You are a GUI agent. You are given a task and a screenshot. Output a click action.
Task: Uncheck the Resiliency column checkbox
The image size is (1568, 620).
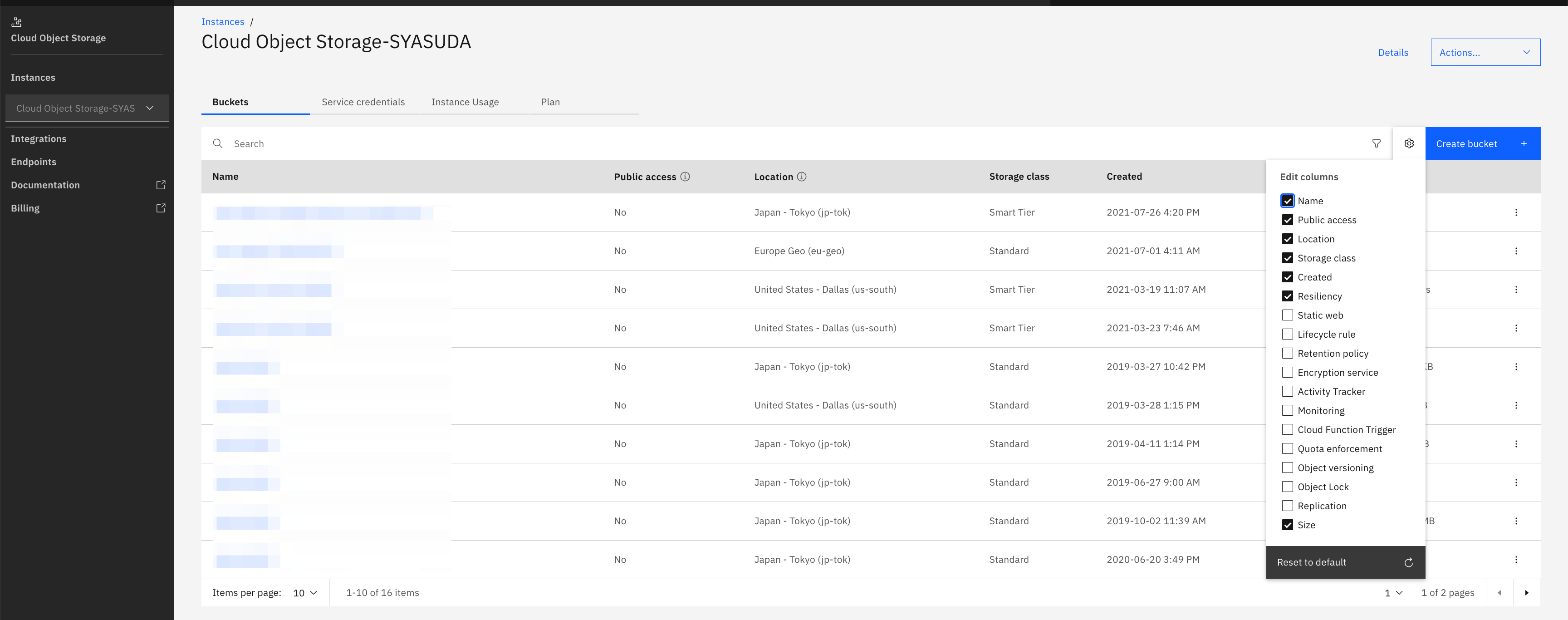click(x=1288, y=296)
